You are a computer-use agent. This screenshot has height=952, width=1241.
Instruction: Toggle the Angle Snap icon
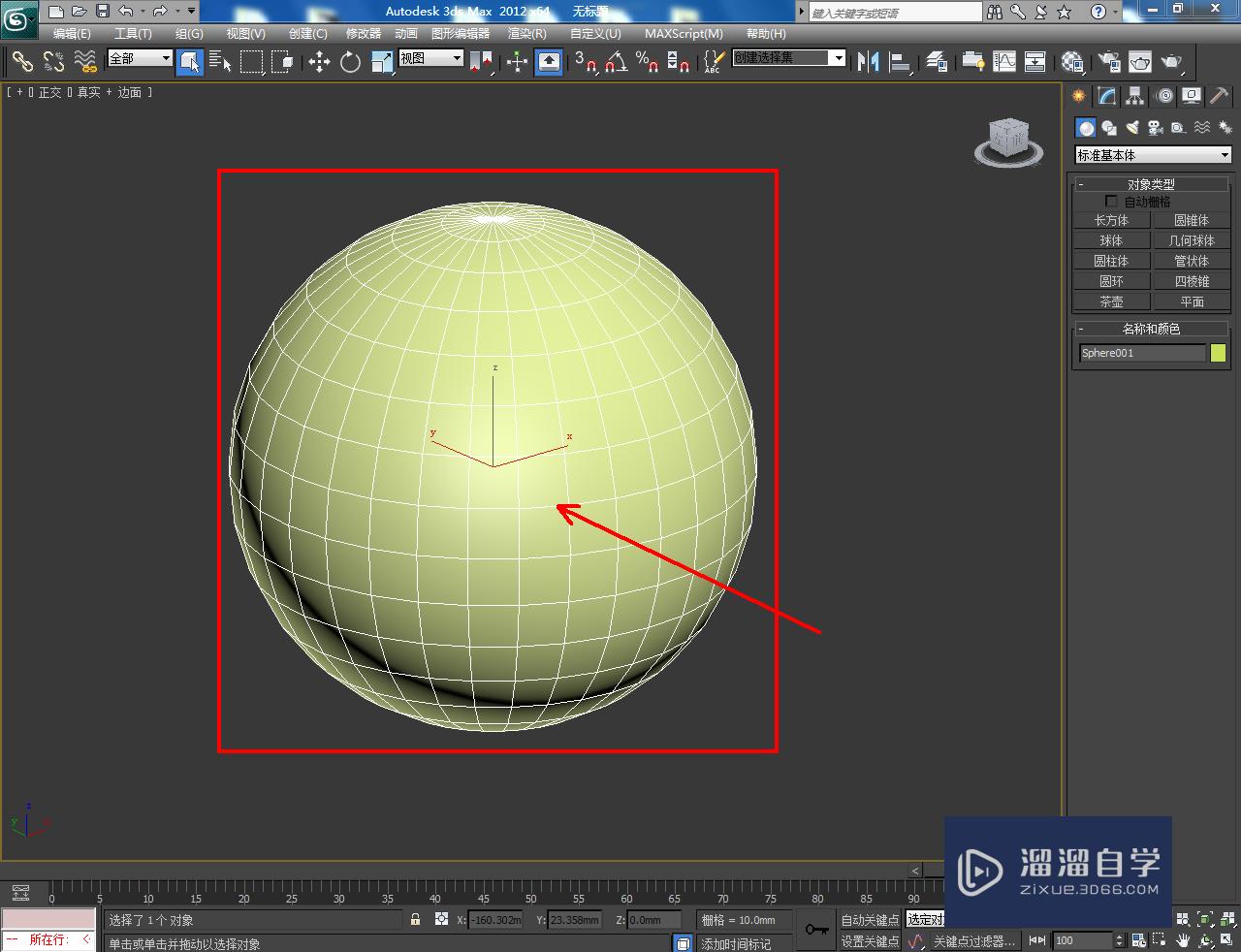click(x=617, y=62)
